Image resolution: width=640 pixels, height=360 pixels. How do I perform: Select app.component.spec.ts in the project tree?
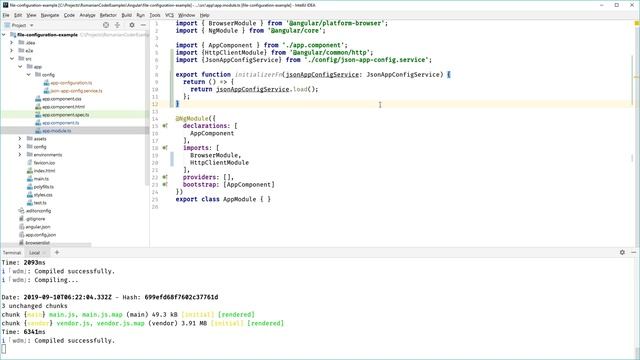tap(66, 115)
